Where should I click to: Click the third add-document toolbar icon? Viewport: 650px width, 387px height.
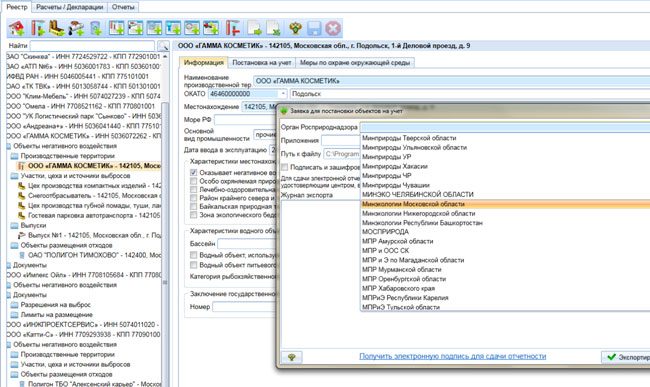(x=155, y=28)
